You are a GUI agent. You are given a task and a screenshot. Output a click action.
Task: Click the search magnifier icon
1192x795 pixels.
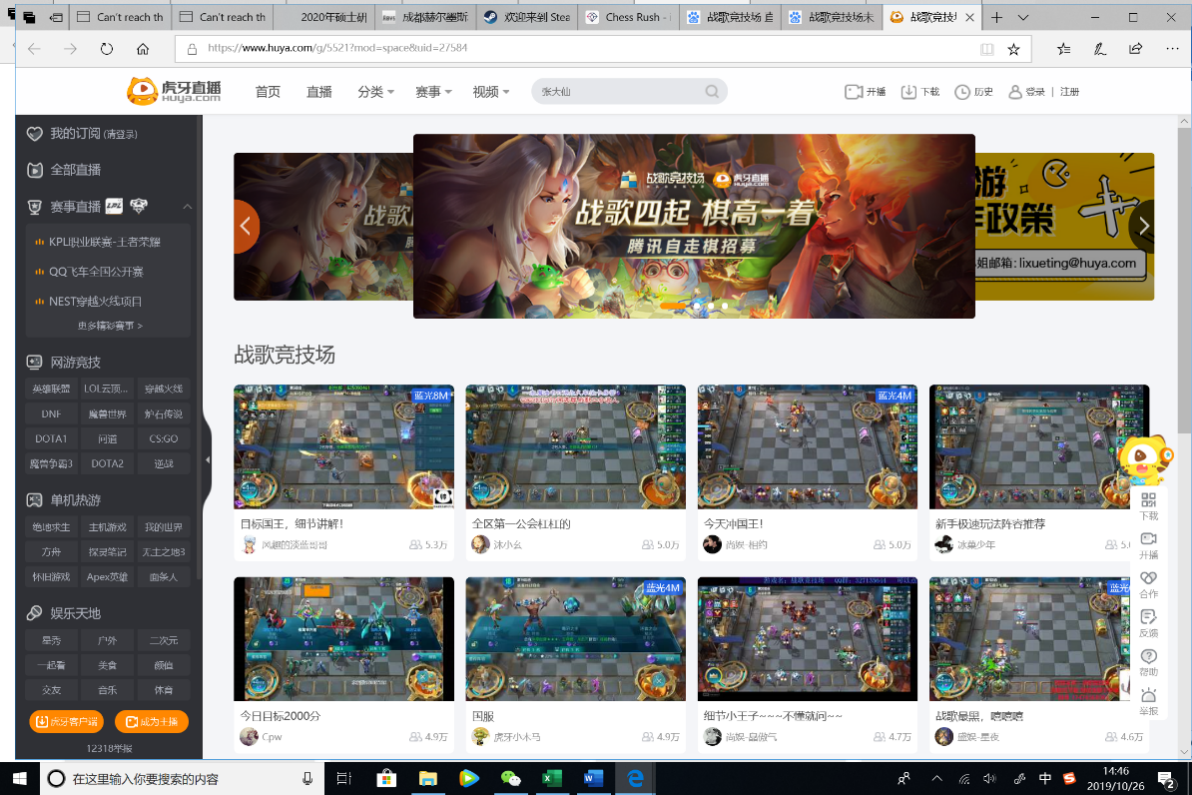(712, 92)
